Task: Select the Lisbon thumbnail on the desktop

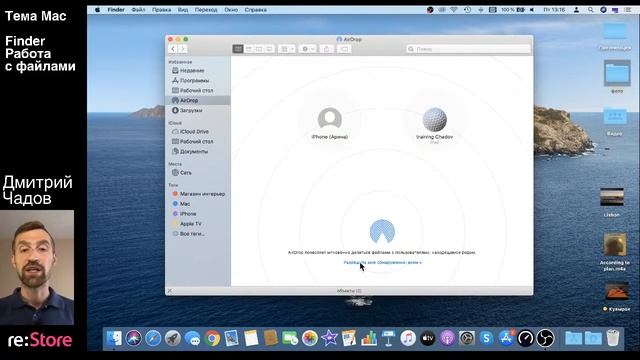Action: pos(612,198)
